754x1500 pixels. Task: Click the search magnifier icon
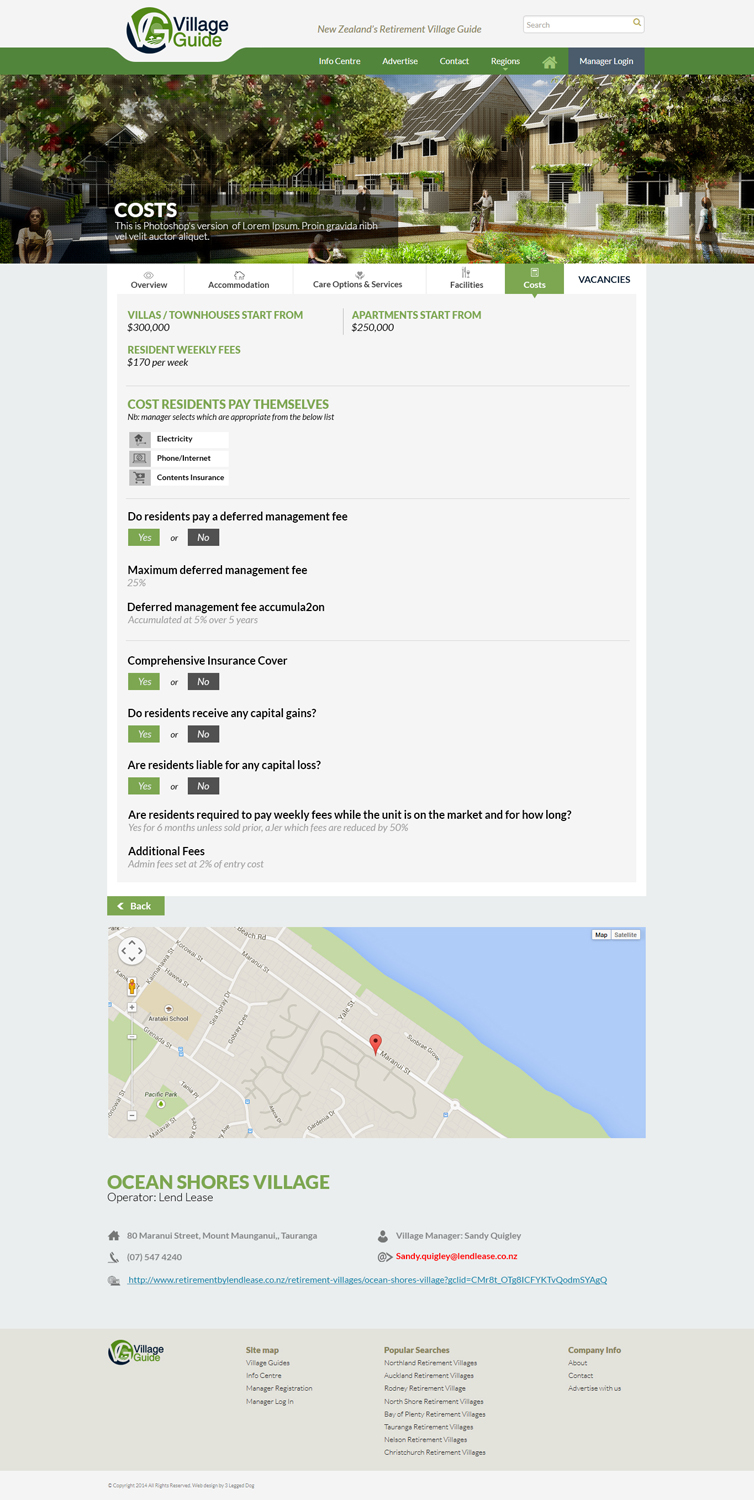[637, 22]
